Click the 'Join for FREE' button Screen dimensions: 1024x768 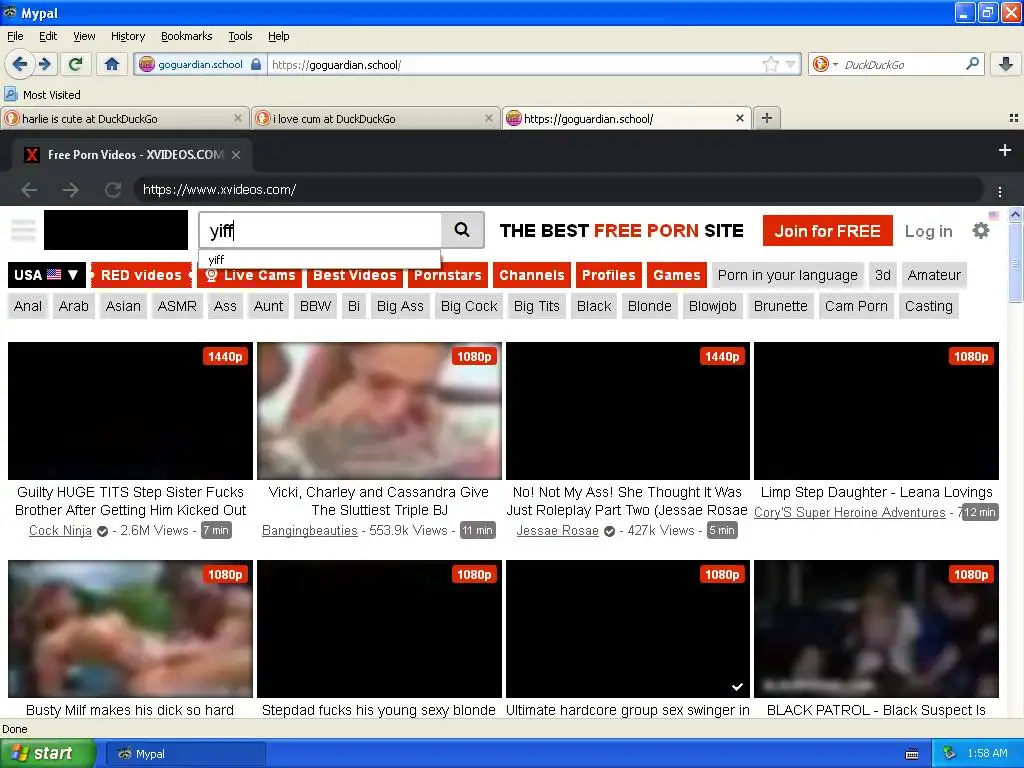coord(827,231)
